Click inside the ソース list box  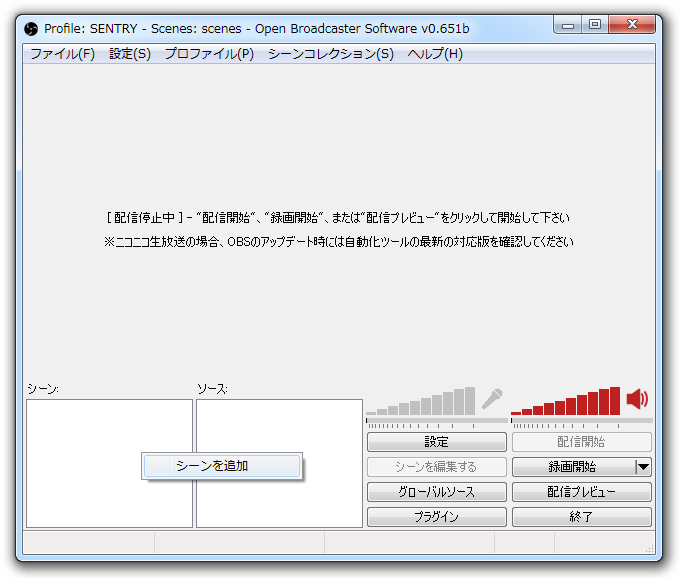(279, 464)
